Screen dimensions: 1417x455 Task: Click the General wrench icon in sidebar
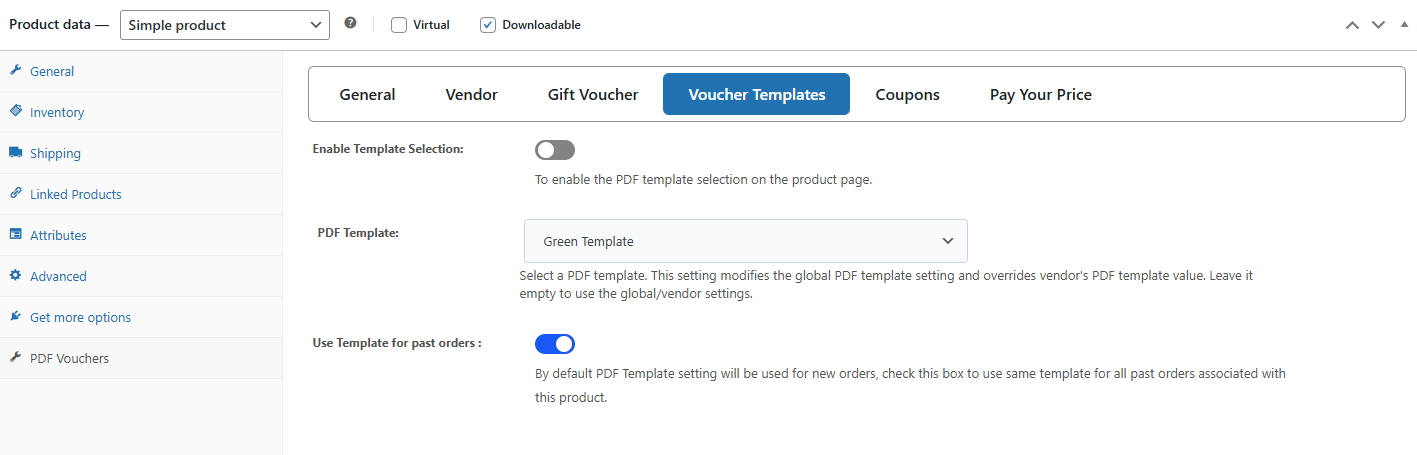click(16, 71)
